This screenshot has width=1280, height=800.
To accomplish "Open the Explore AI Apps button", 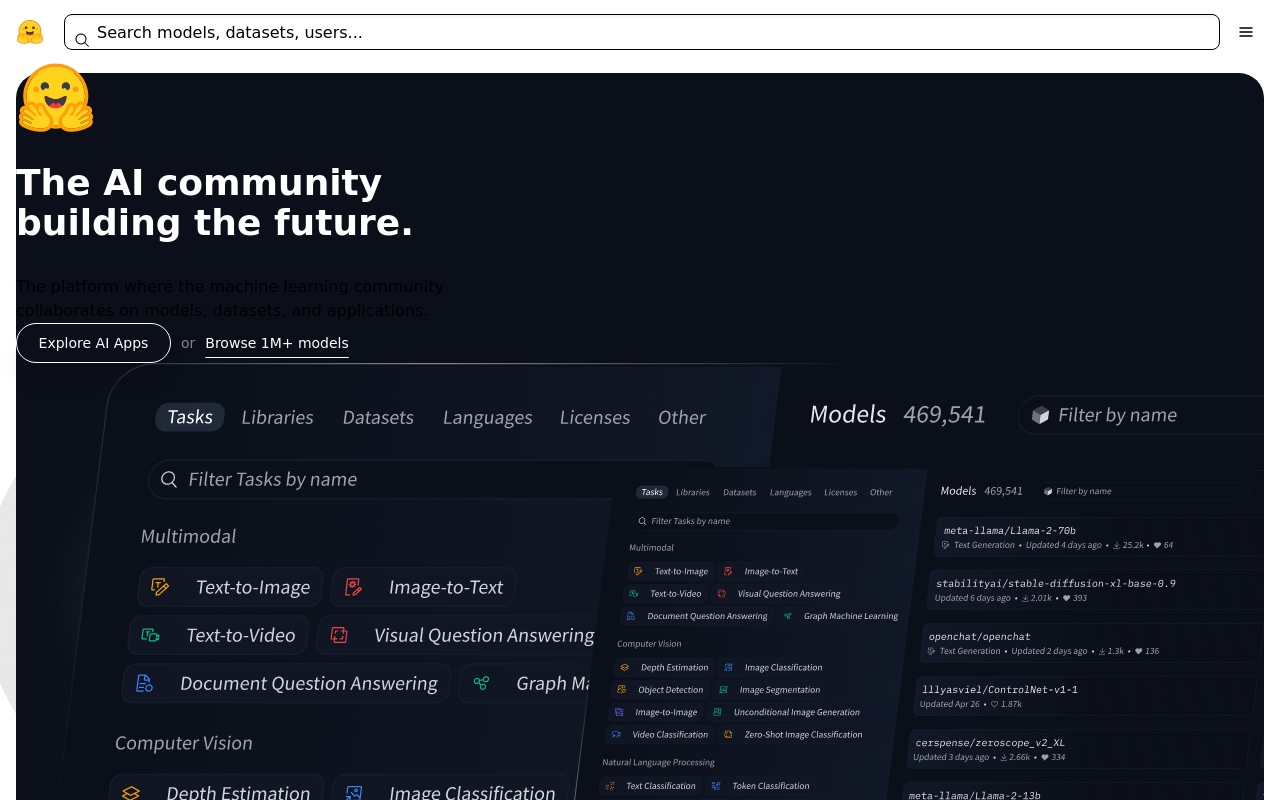I will click(93, 343).
